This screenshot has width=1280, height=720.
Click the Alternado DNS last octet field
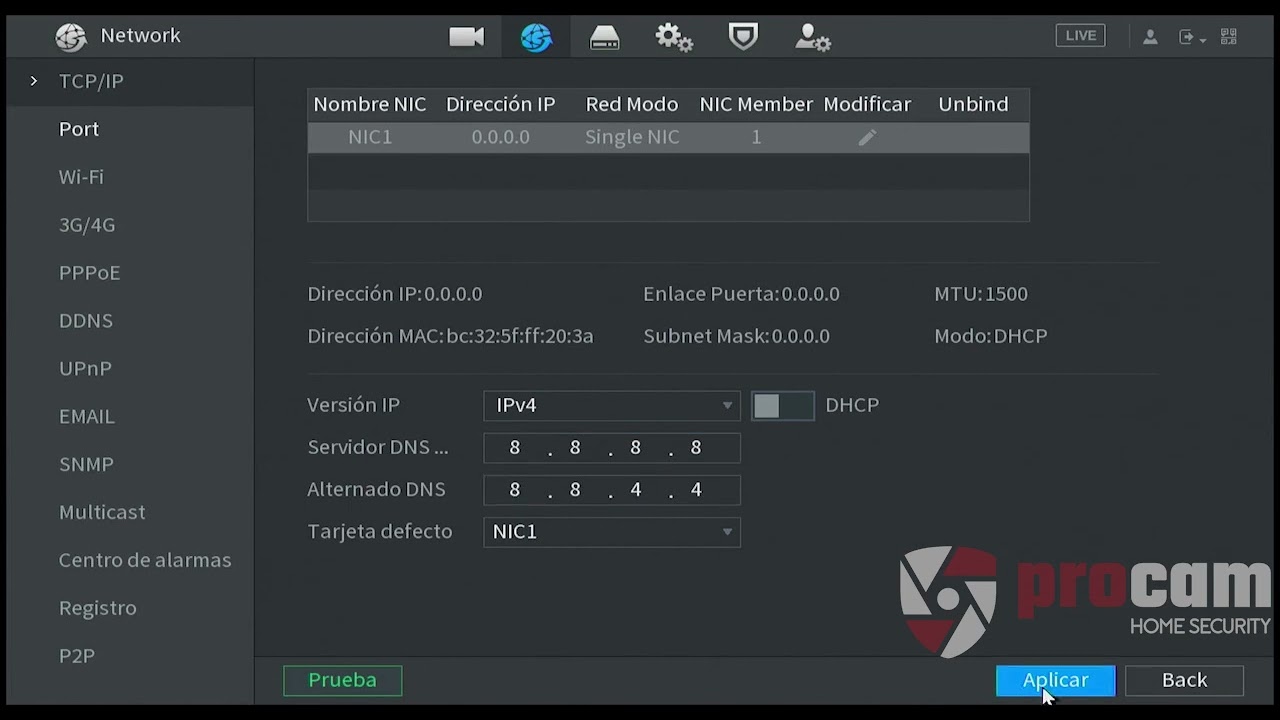tap(696, 490)
